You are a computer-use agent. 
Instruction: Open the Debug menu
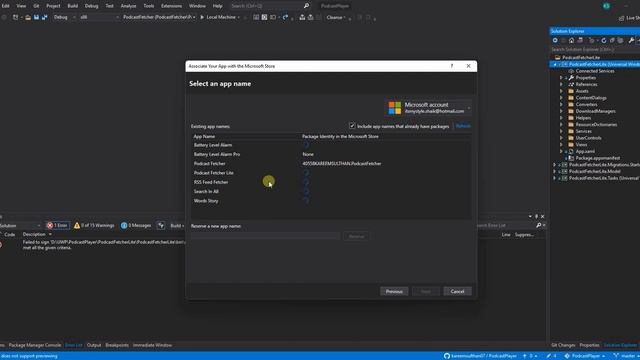click(x=91, y=6)
